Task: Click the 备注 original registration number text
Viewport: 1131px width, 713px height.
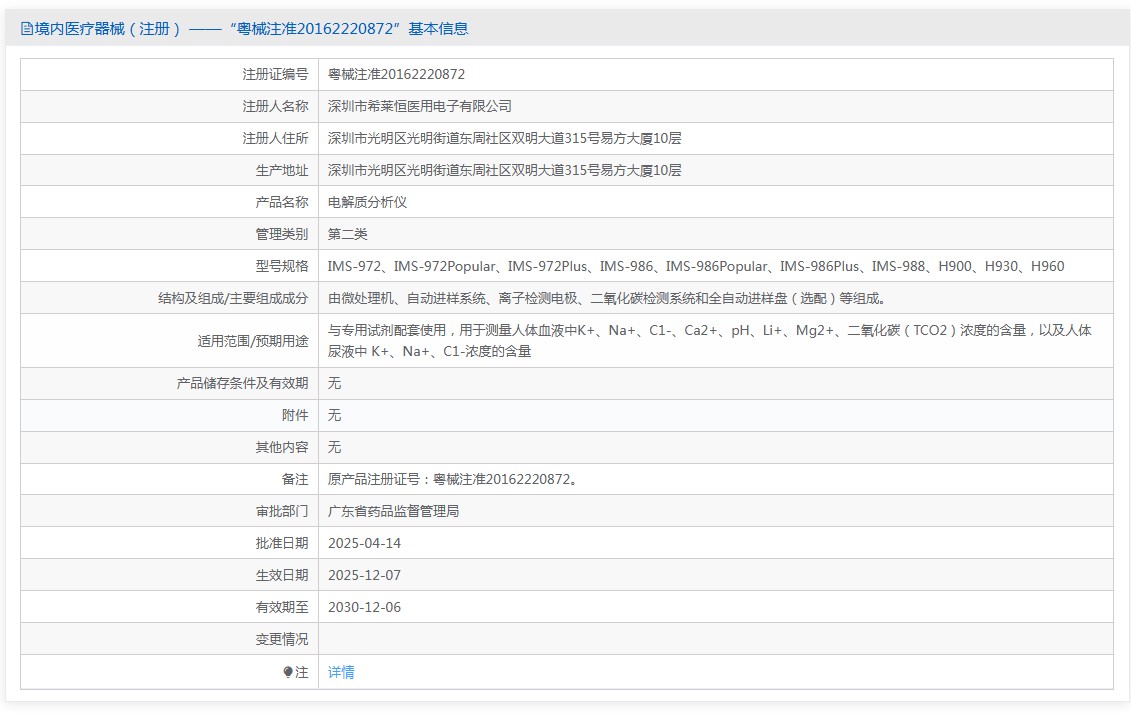Action: 452,479
